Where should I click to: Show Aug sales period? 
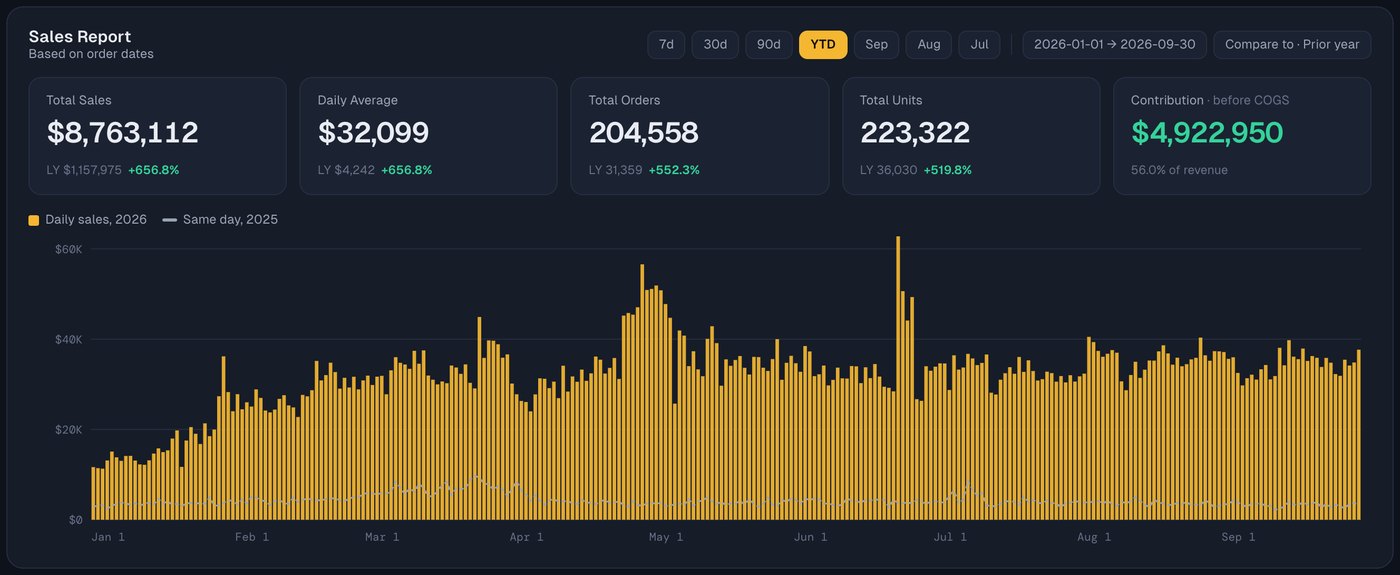click(x=929, y=45)
